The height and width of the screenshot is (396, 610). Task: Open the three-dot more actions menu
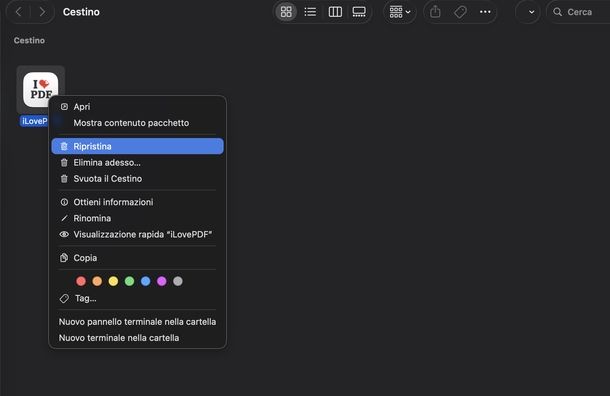point(485,12)
